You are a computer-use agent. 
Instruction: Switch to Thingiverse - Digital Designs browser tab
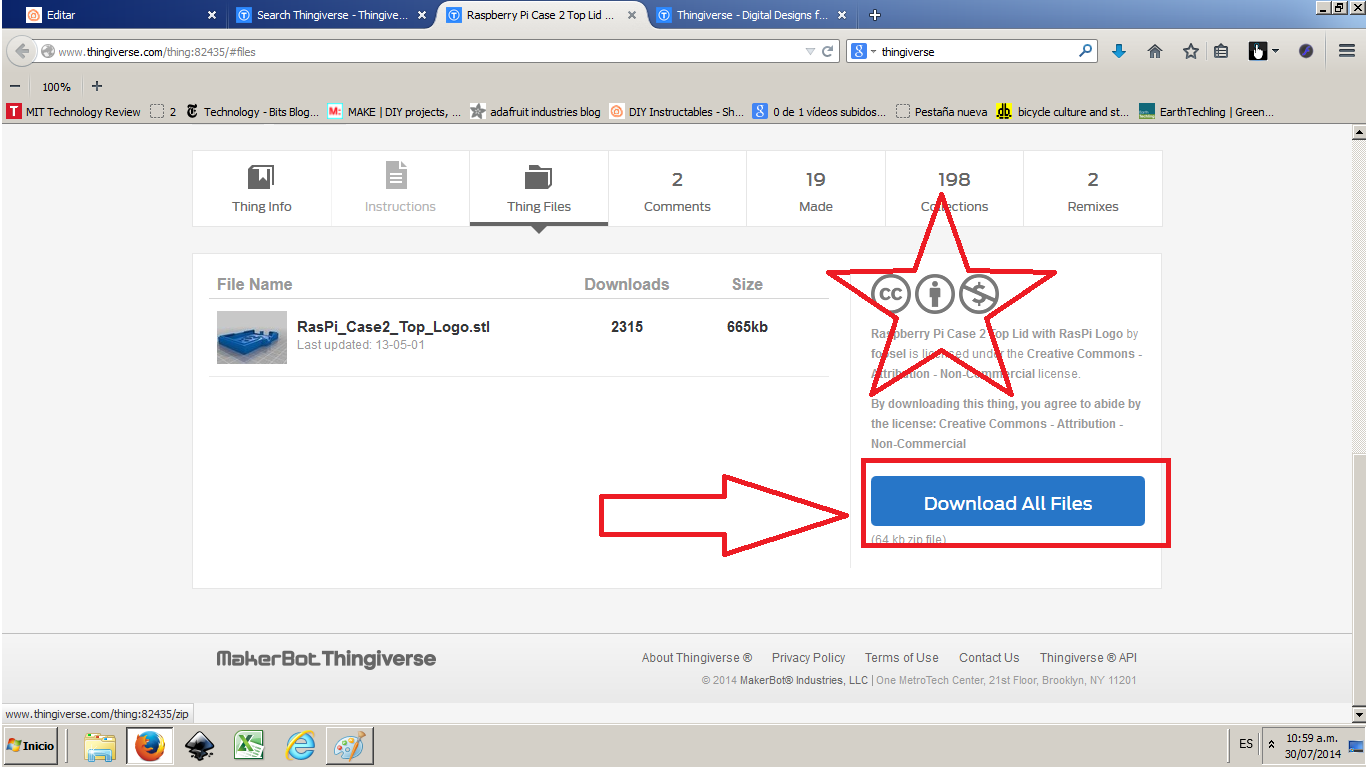click(x=752, y=15)
